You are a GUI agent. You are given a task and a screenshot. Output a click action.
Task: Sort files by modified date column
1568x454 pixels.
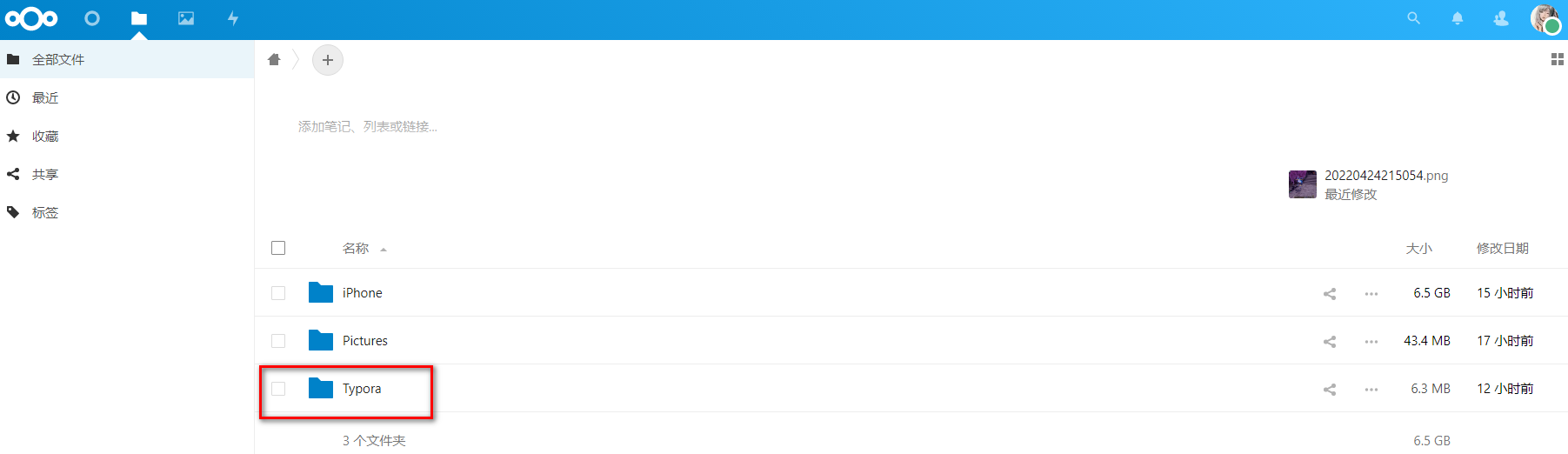pyautogui.click(x=1502, y=249)
